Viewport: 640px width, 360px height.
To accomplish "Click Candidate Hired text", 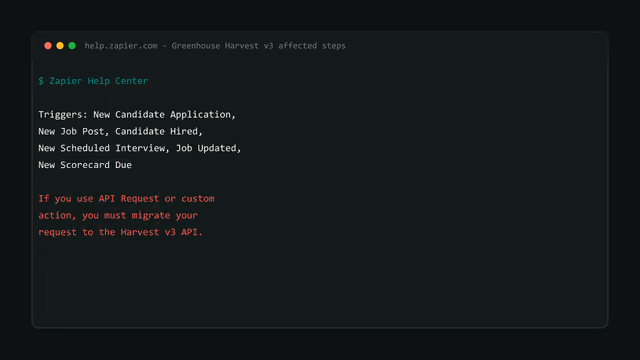I will (156, 131).
